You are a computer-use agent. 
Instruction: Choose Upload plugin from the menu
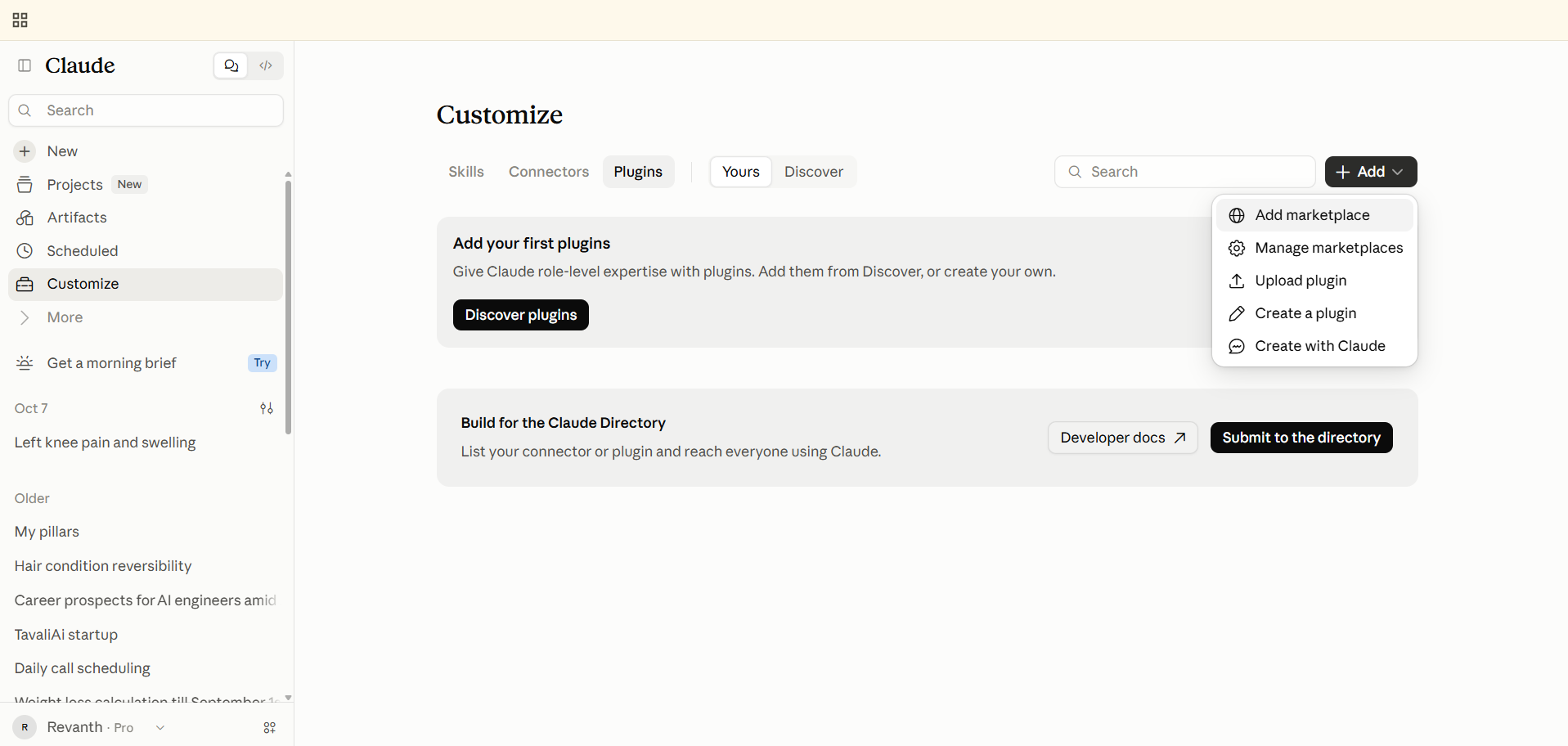click(x=1314, y=281)
